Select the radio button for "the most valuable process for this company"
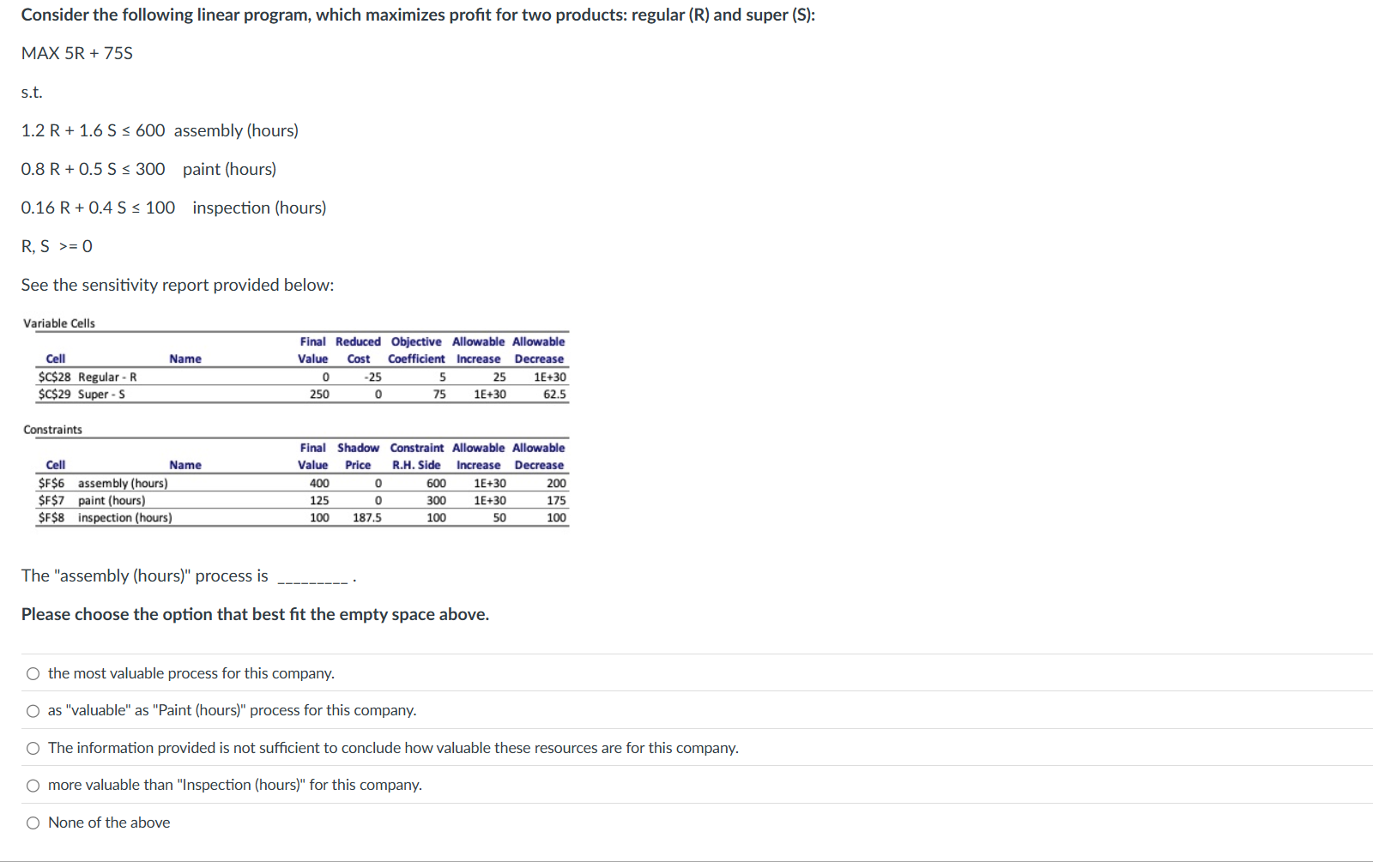 pyautogui.click(x=32, y=673)
